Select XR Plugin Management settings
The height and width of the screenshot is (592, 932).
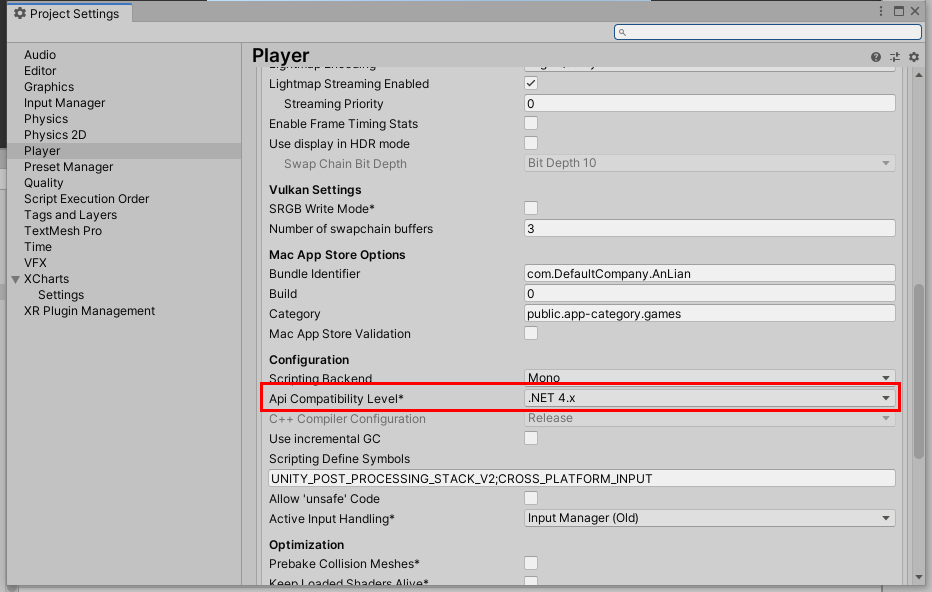[x=88, y=310]
